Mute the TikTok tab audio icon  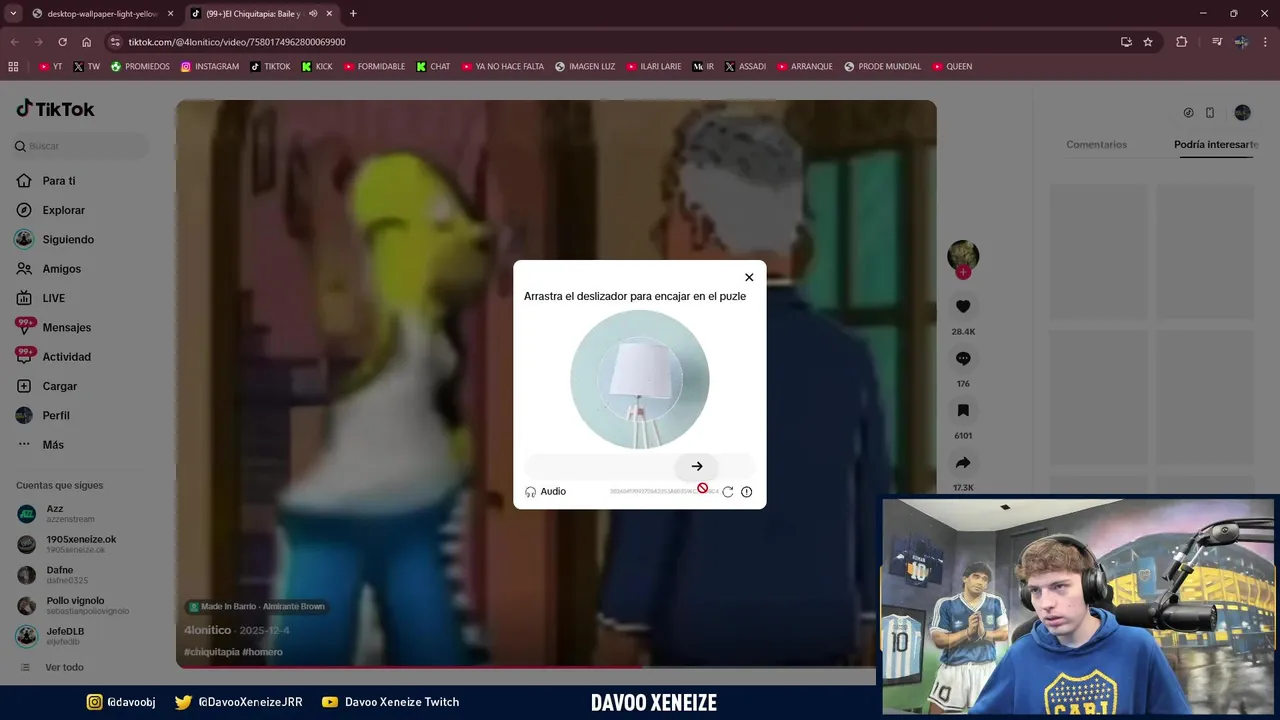(x=313, y=14)
